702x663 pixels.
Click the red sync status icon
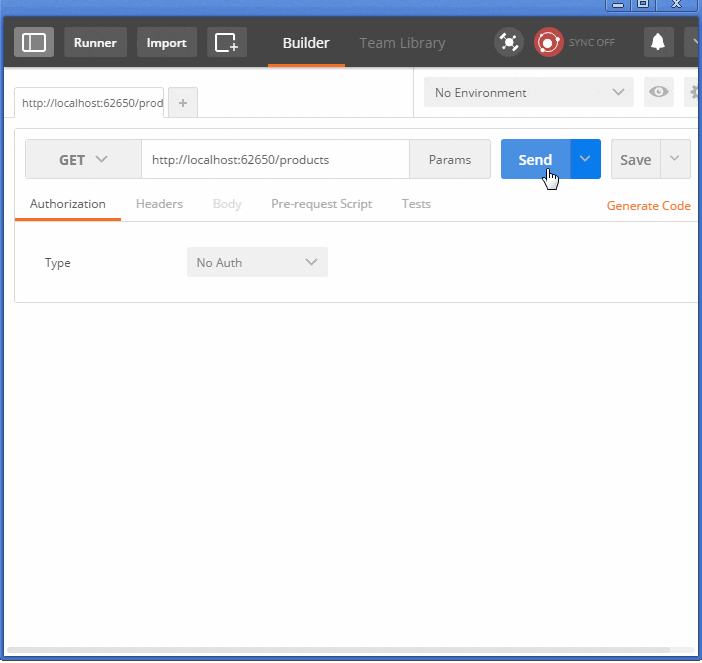548,43
